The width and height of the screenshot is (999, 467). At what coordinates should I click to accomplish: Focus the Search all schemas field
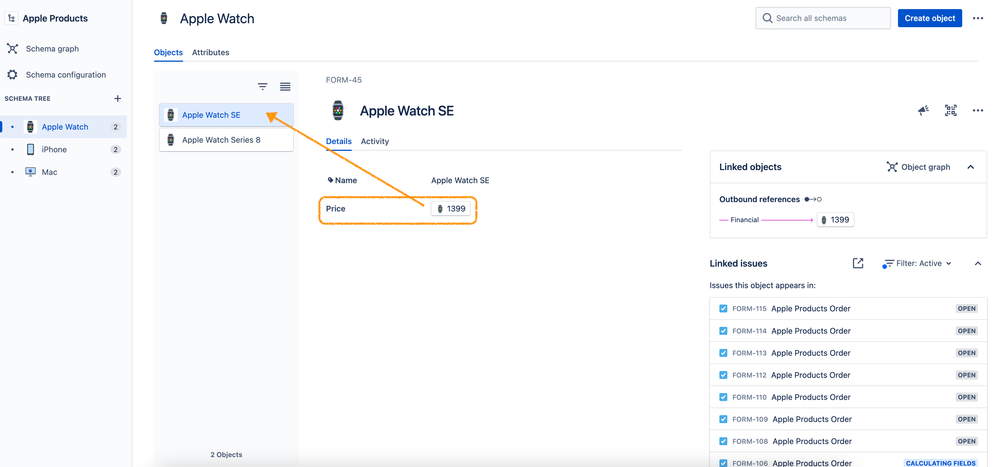click(x=823, y=18)
